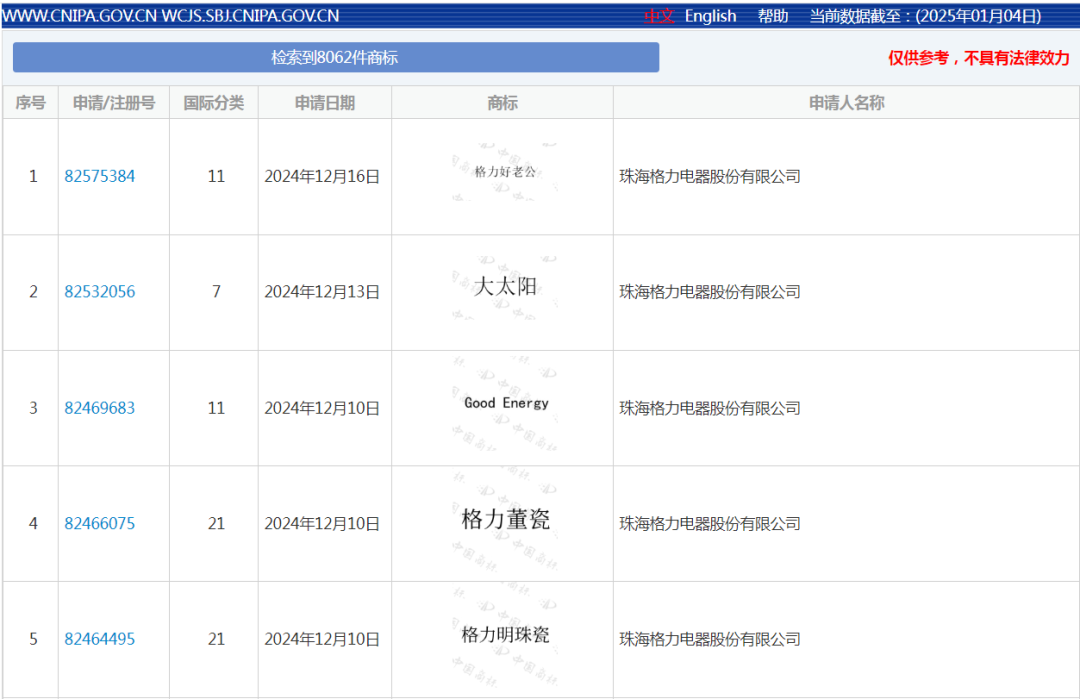Click the 检索到8062件商标 results bar
Screen dimensions: 1080x699
point(335,57)
